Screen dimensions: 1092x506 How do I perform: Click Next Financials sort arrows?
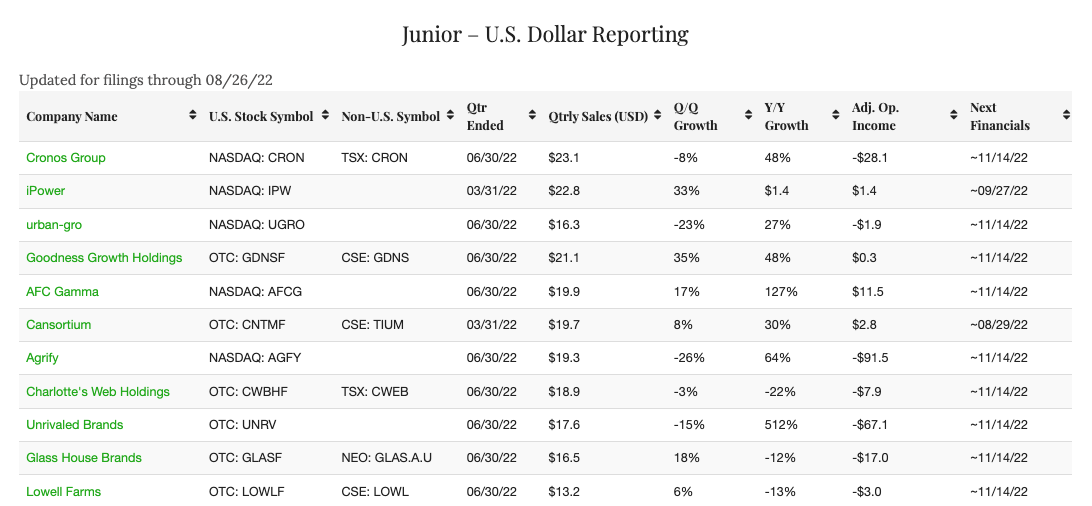click(x=1066, y=117)
